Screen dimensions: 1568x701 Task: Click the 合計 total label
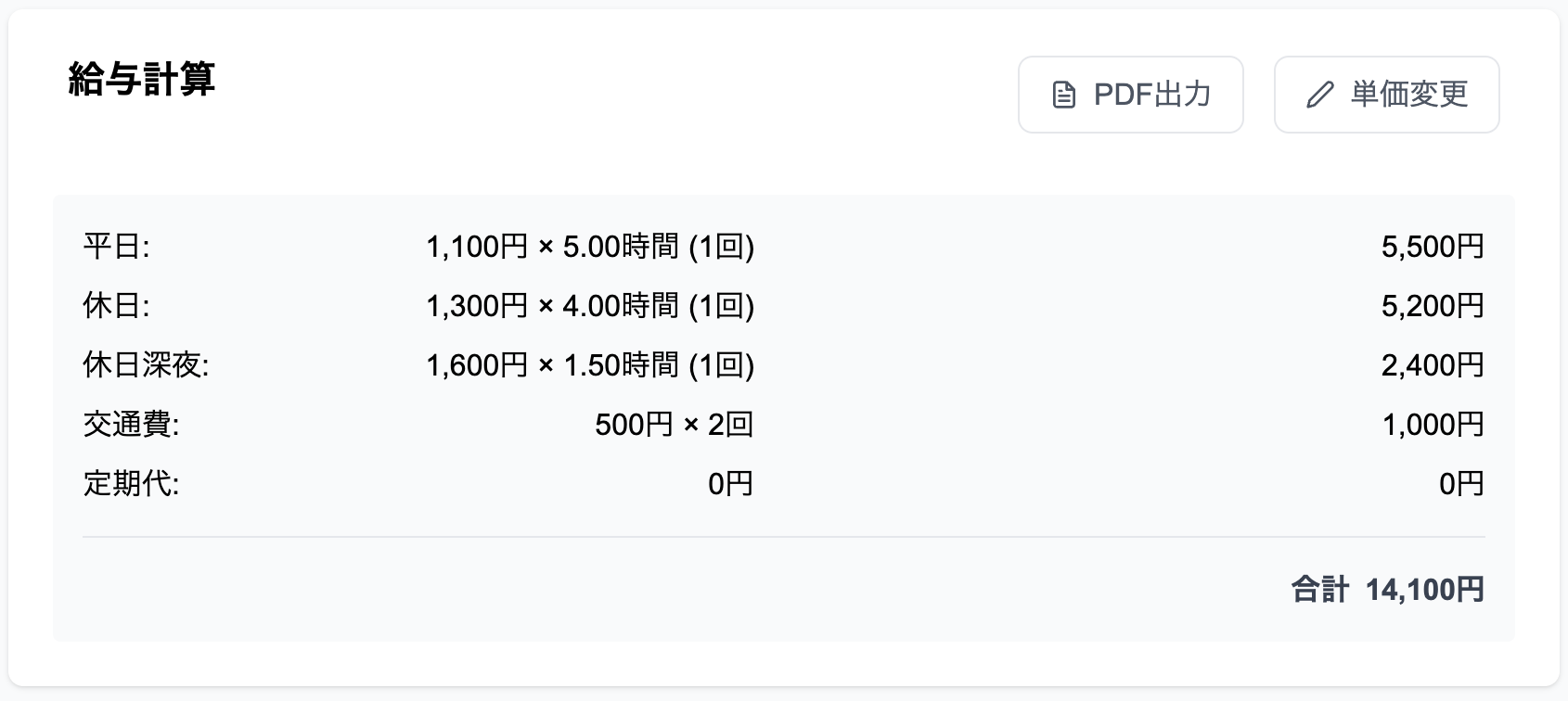[1318, 588]
